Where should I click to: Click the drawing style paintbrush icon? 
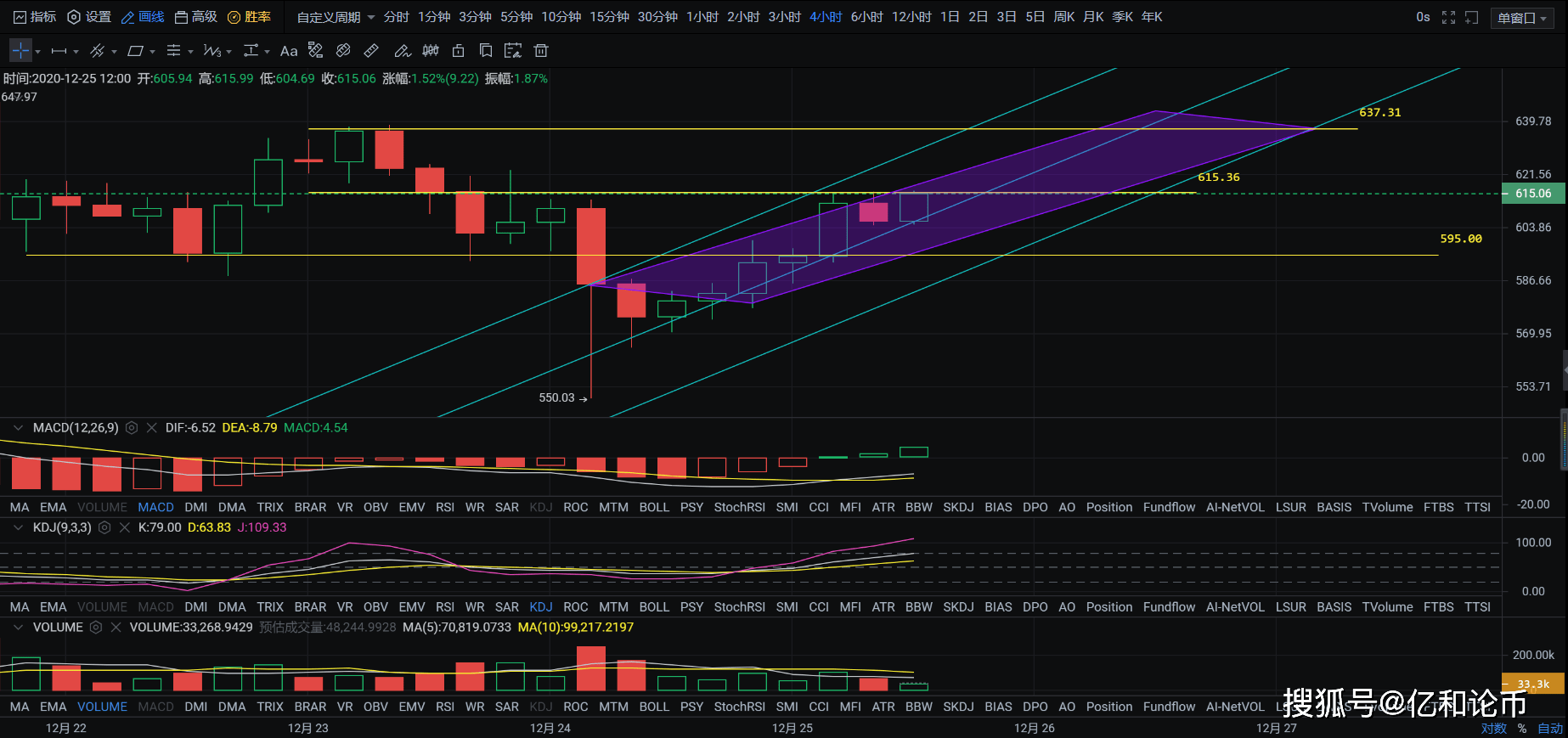[x=315, y=51]
